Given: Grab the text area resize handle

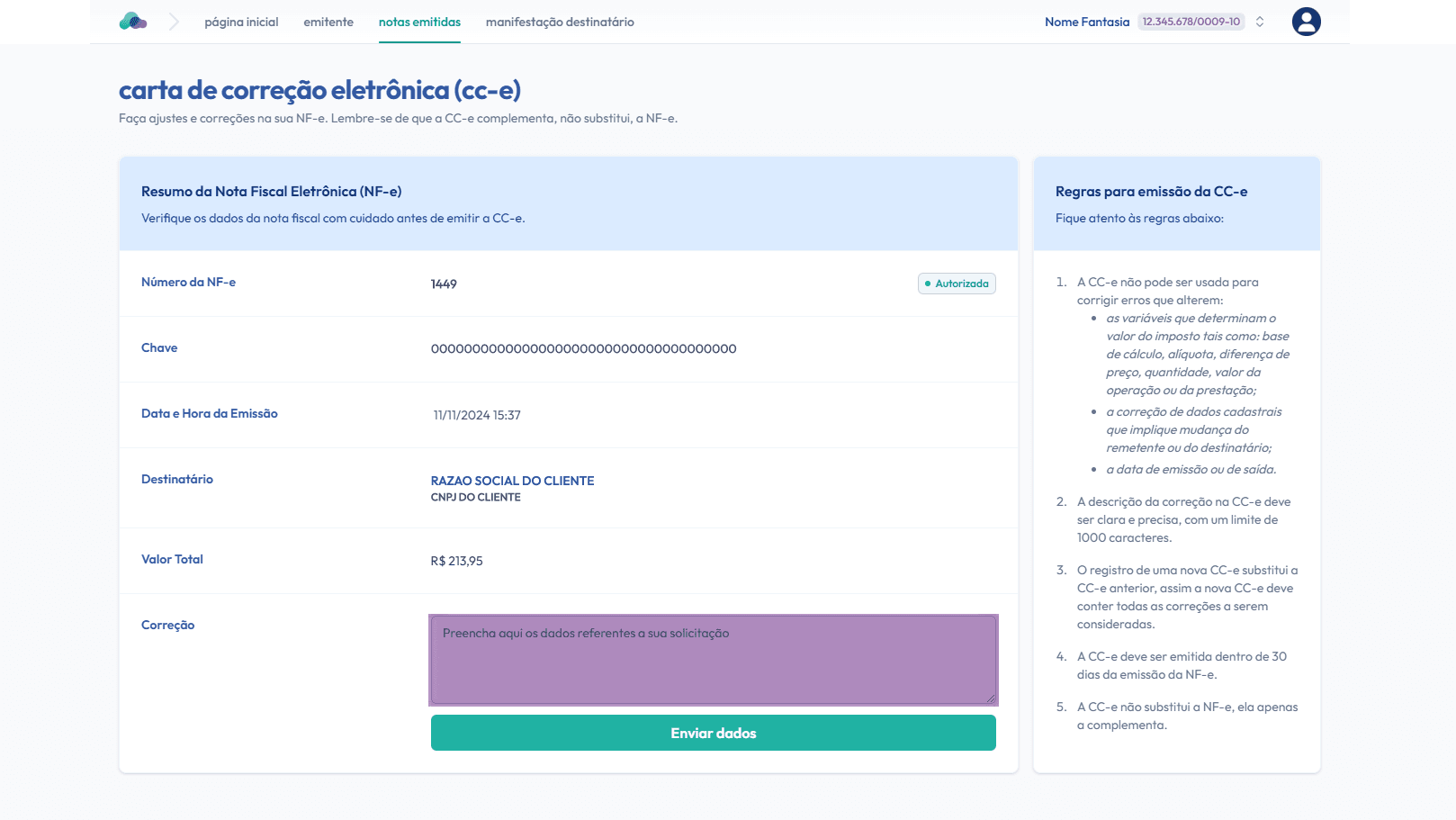Looking at the screenshot, I should pyautogui.click(x=991, y=698).
